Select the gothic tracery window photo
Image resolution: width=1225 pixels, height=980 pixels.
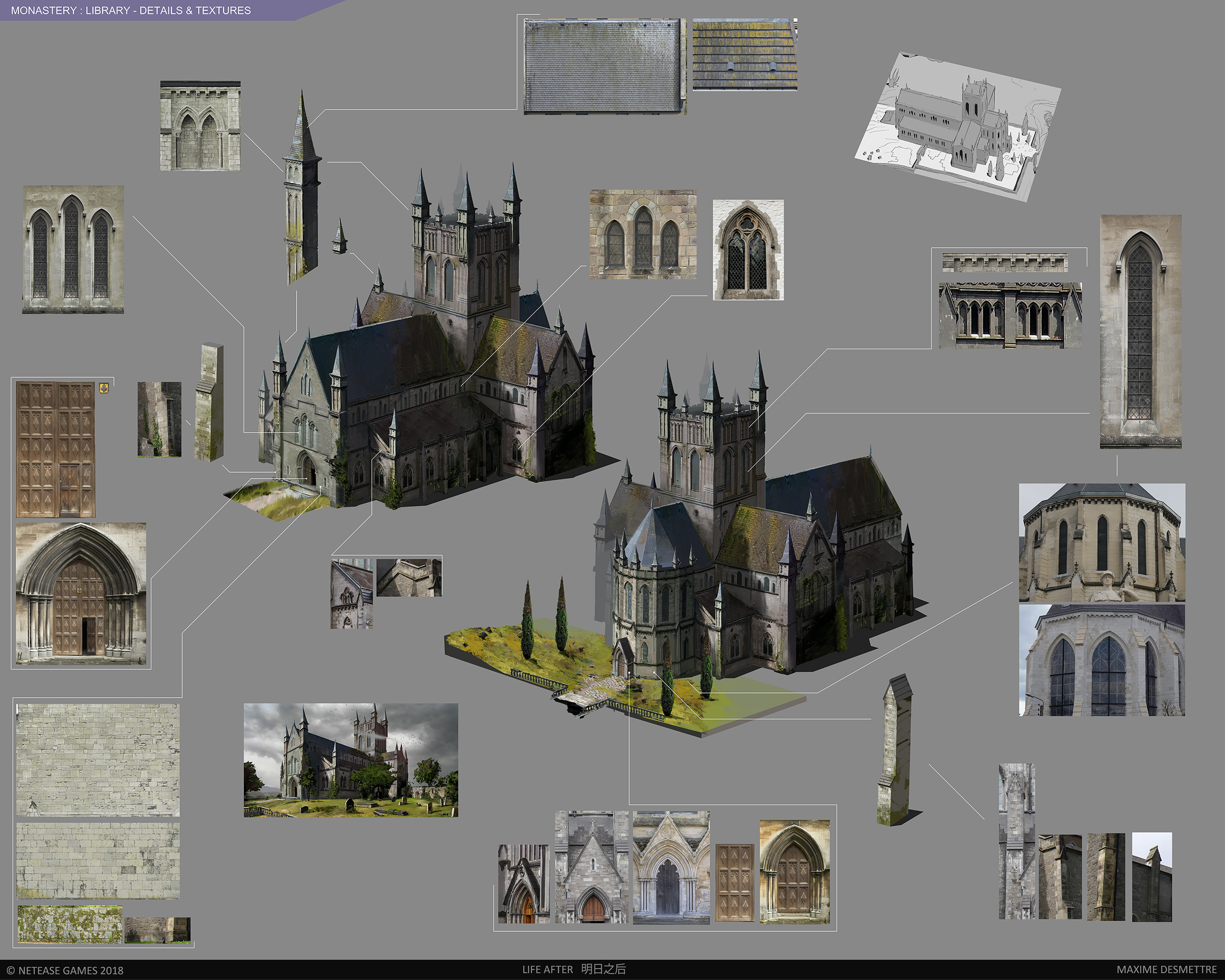pos(748,250)
